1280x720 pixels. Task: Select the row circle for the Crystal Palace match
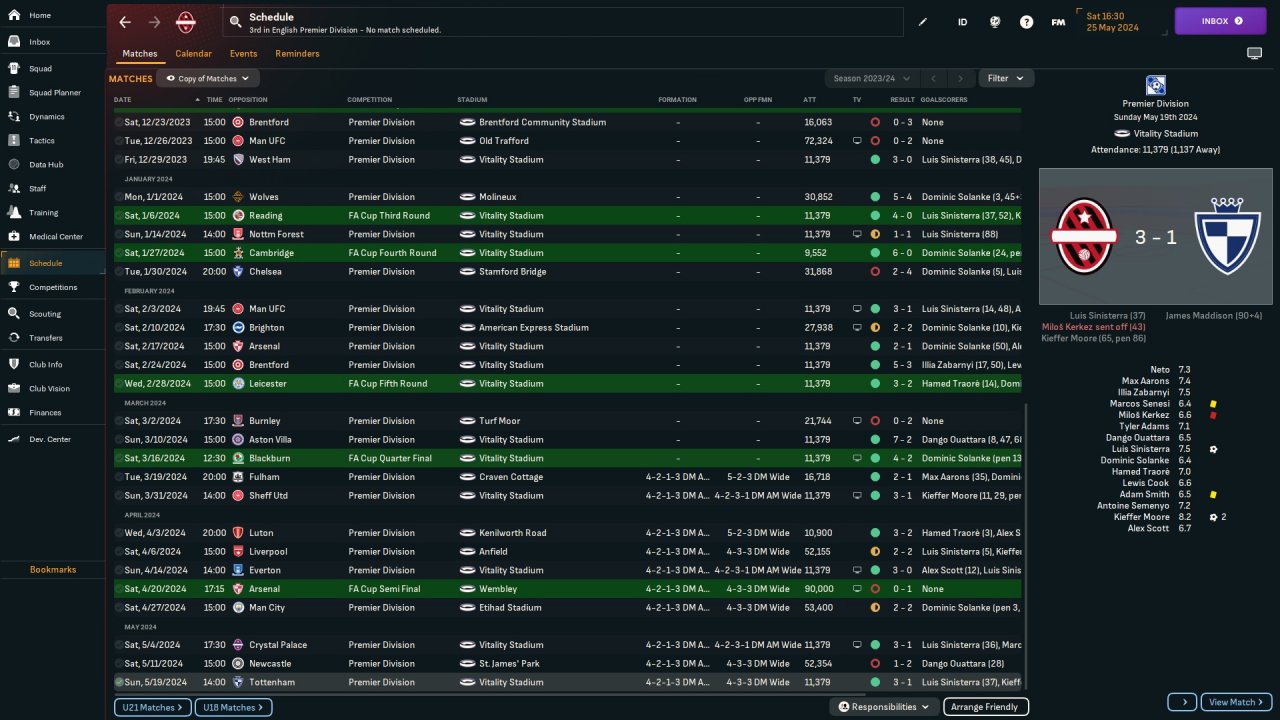(x=119, y=645)
